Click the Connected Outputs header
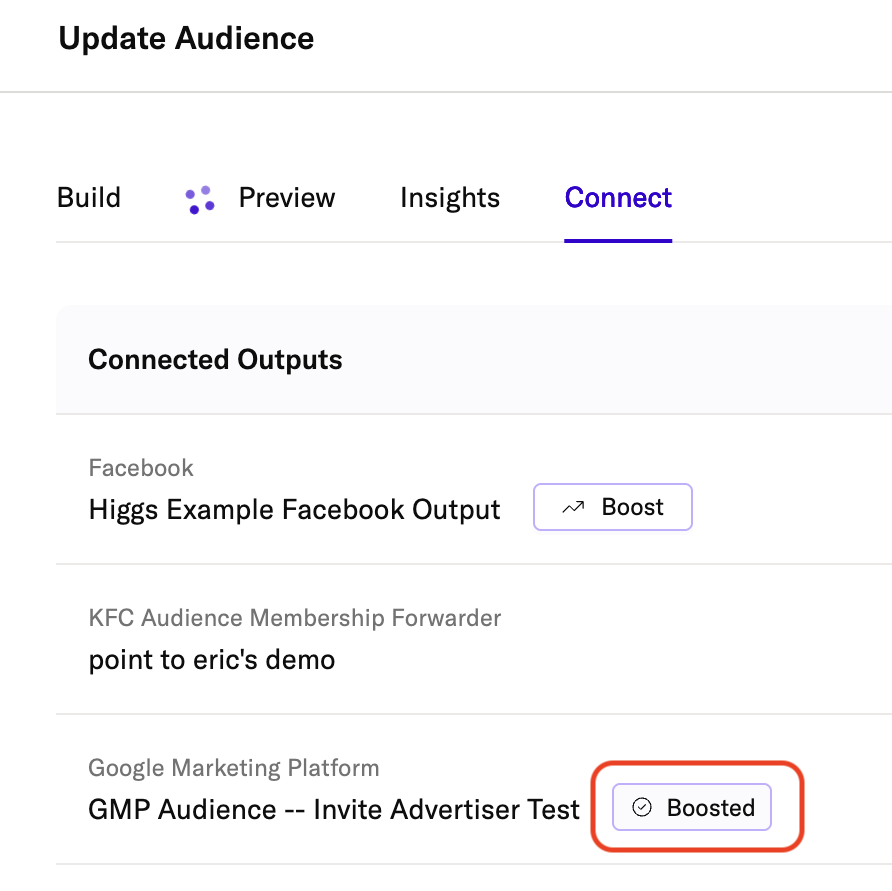The height and width of the screenshot is (891, 892). 215,360
